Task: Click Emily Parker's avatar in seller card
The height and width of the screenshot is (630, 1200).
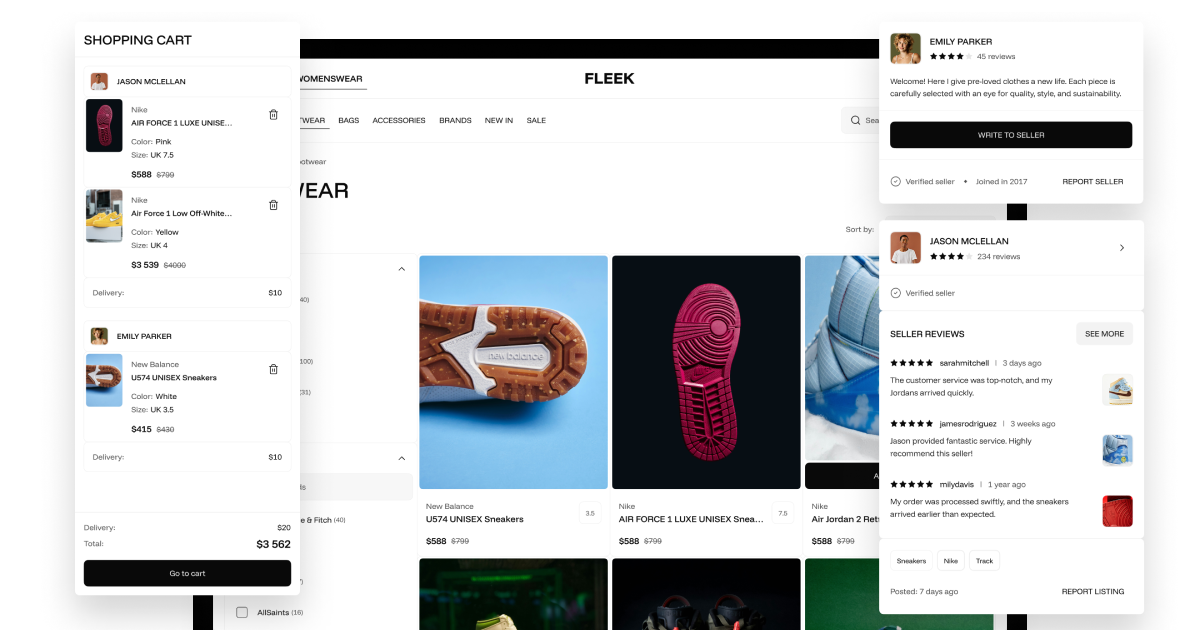Action: 905,48
